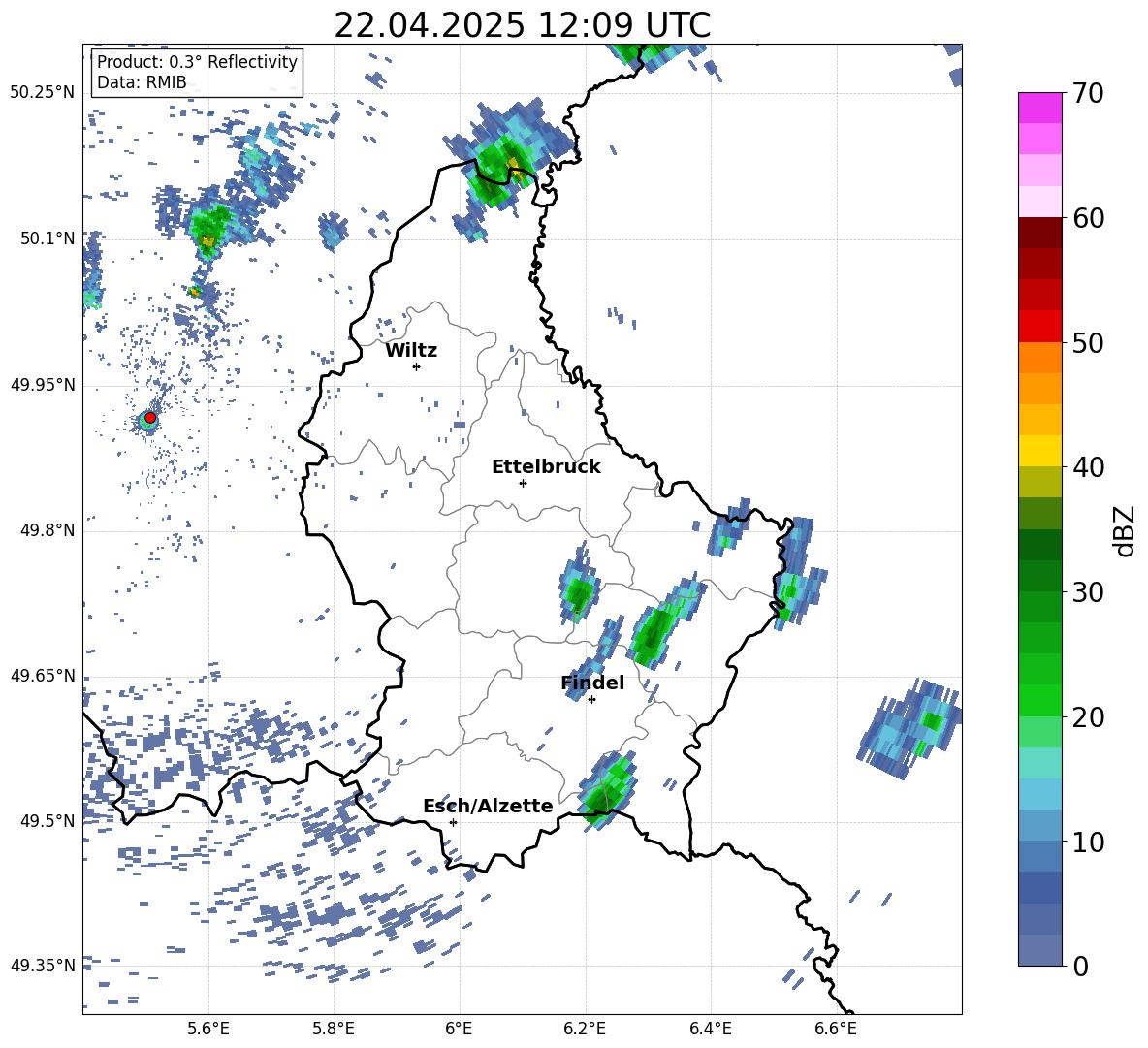This screenshot has height=1048, width=1148.
Task: Click the 49.35°N latitude label
Action: pos(43,966)
